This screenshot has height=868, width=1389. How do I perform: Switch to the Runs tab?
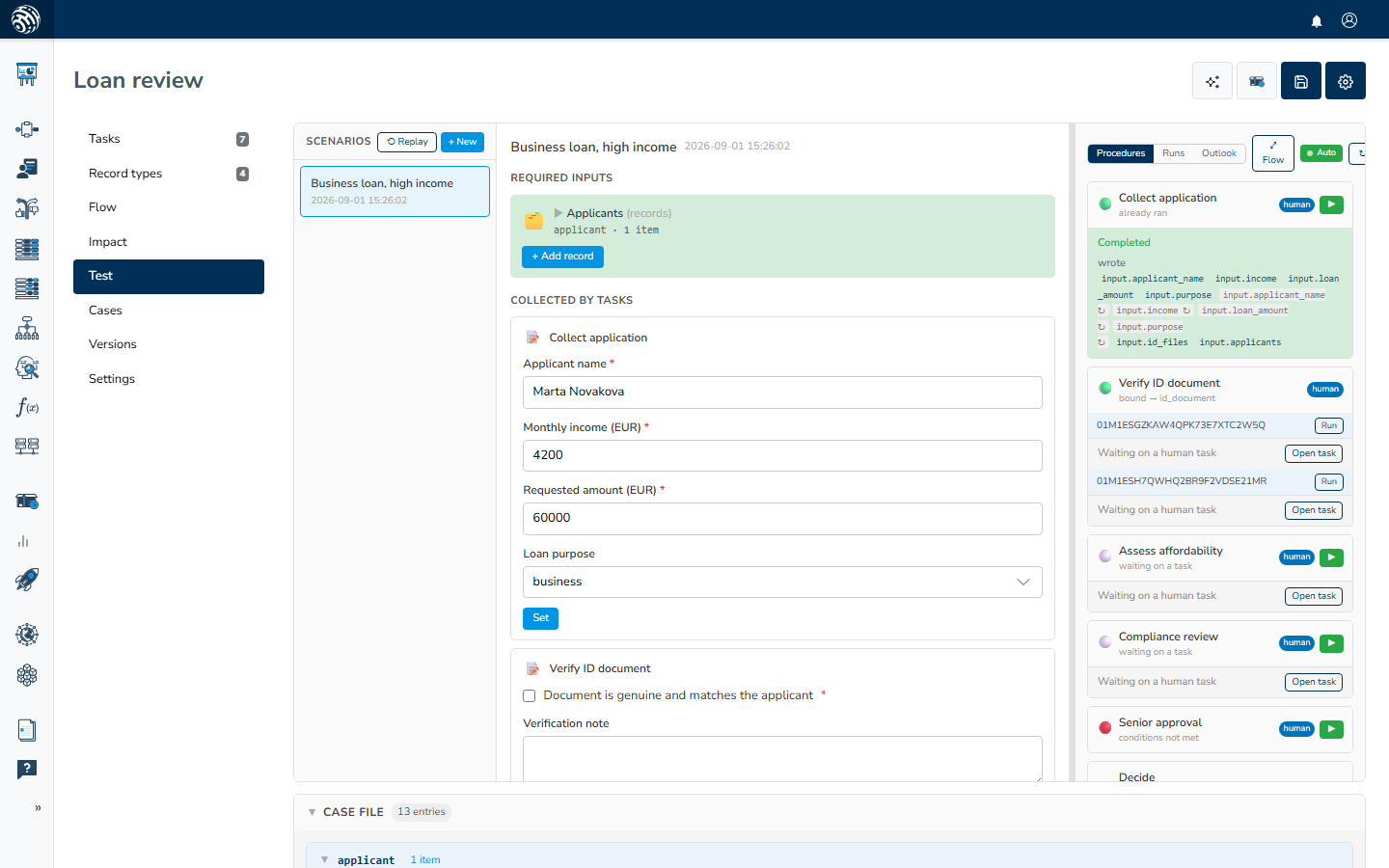click(x=1173, y=153)
